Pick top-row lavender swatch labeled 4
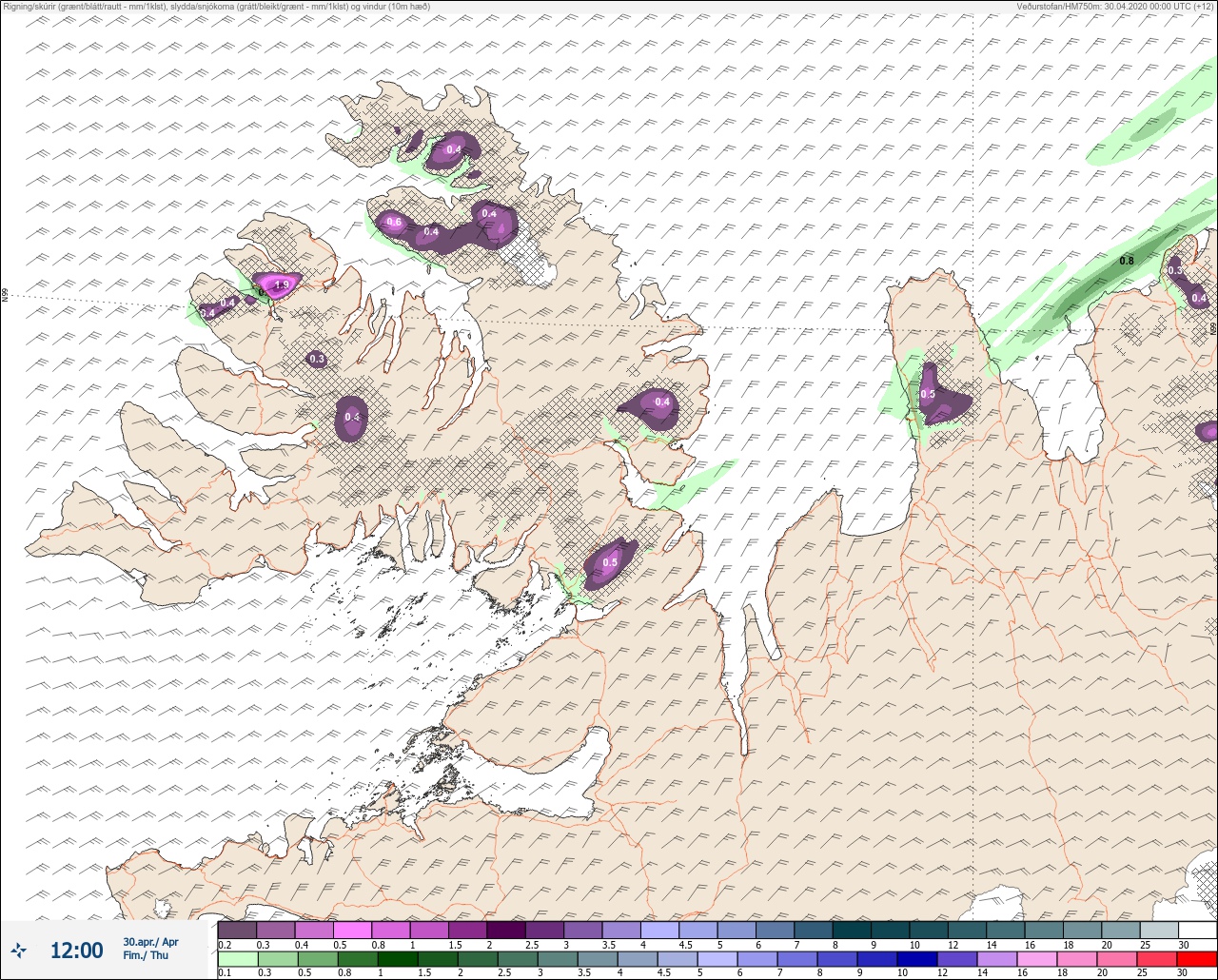Viewport: 1218px width, 980px height. coord(659,930)
